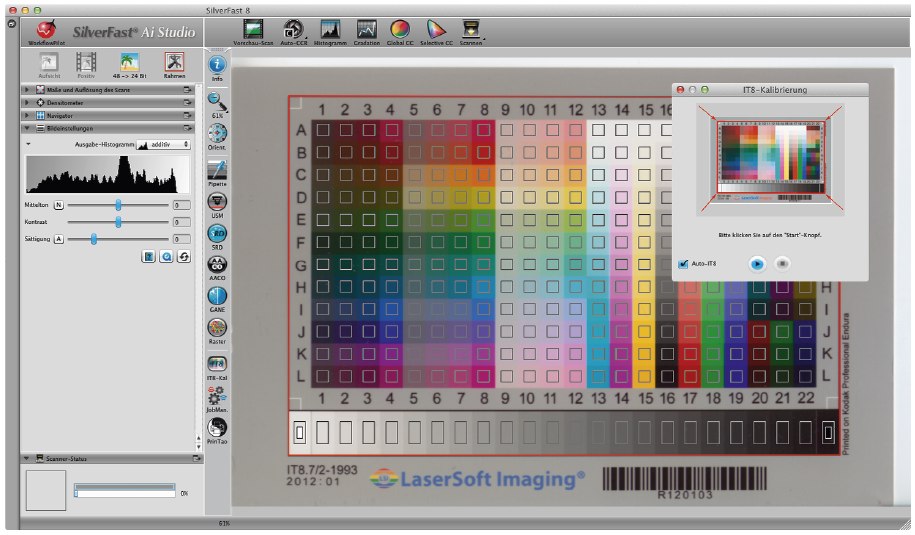
Task: Open the WorkflowPilot icon
Action: coord(47,31)
